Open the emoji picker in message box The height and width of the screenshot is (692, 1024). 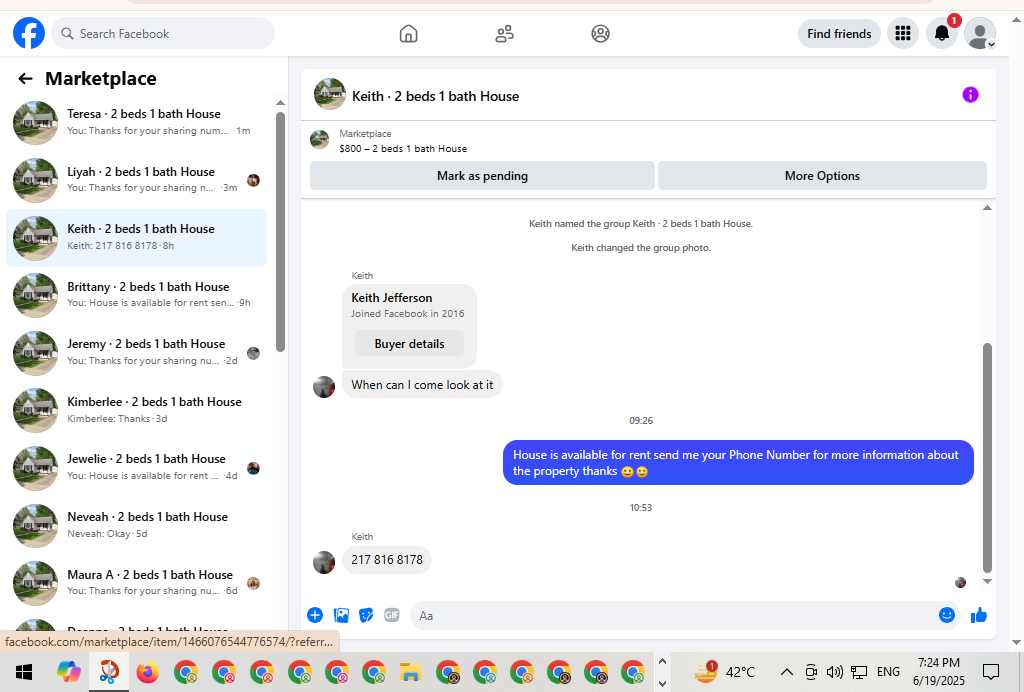pyautogui.click(x=946, y=615)
